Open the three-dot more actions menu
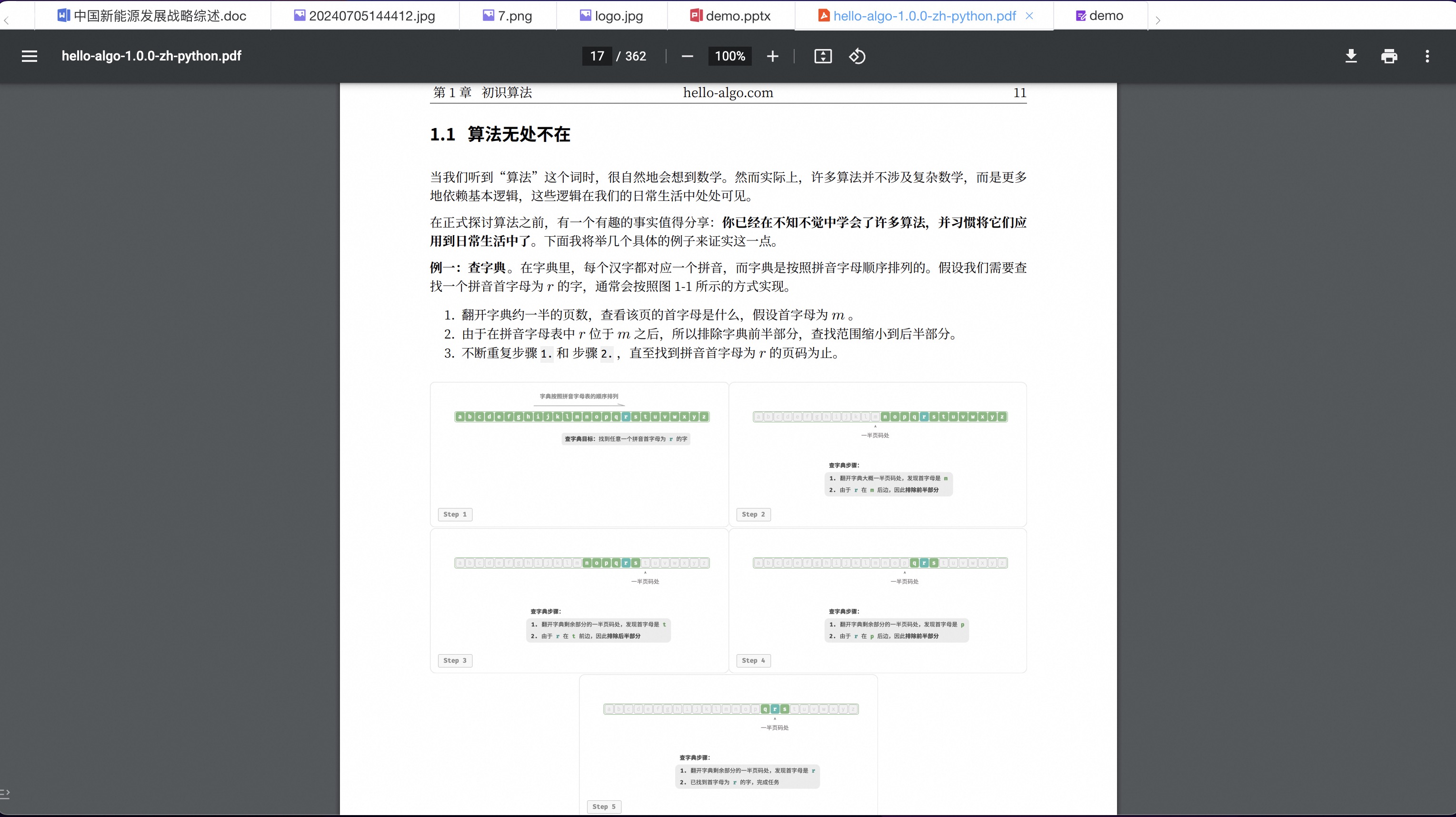This screenshot has width=1456, height=817. click(x=1427, y=56)
